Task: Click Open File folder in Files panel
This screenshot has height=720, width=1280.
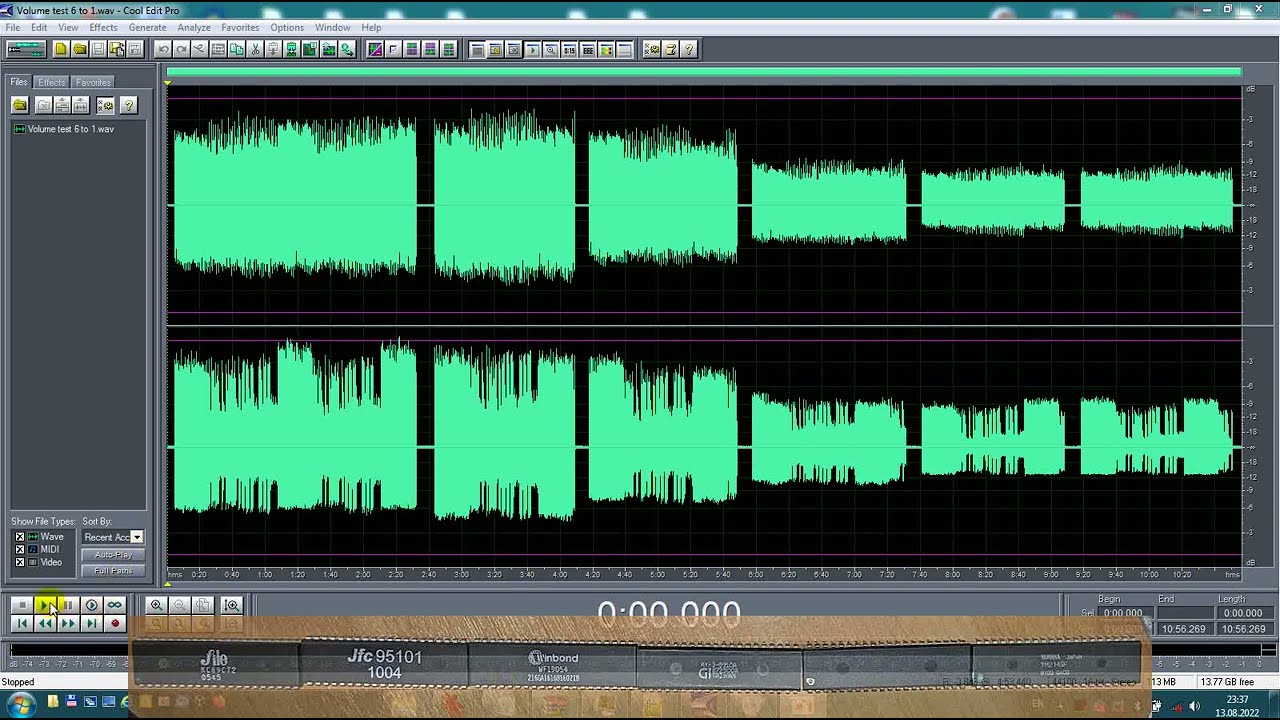Action: [19, 105]
